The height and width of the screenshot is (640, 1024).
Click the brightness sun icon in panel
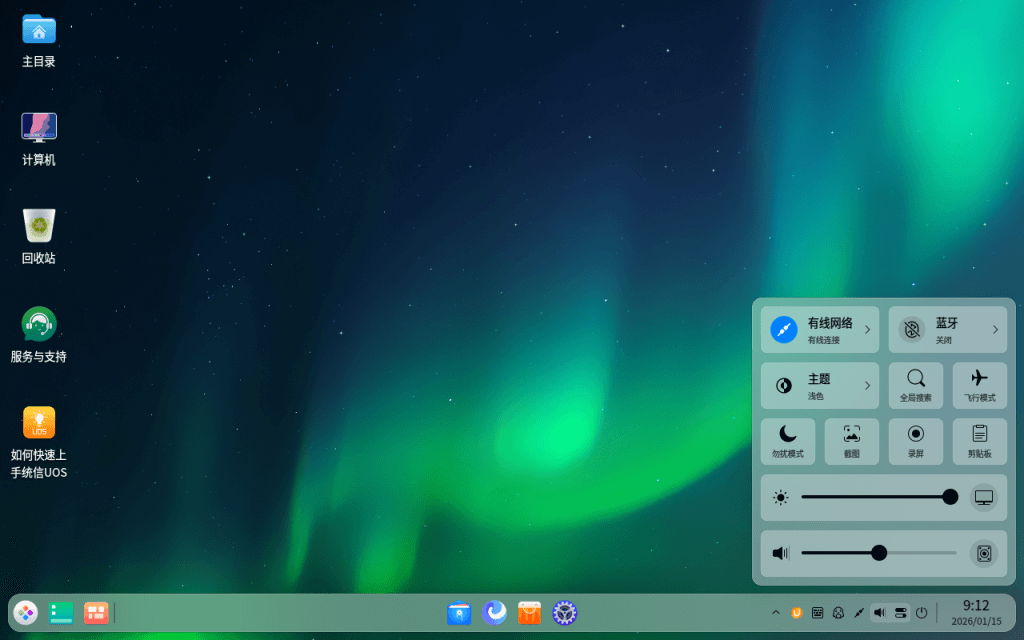pyautogui.click(x=780, y=498)
